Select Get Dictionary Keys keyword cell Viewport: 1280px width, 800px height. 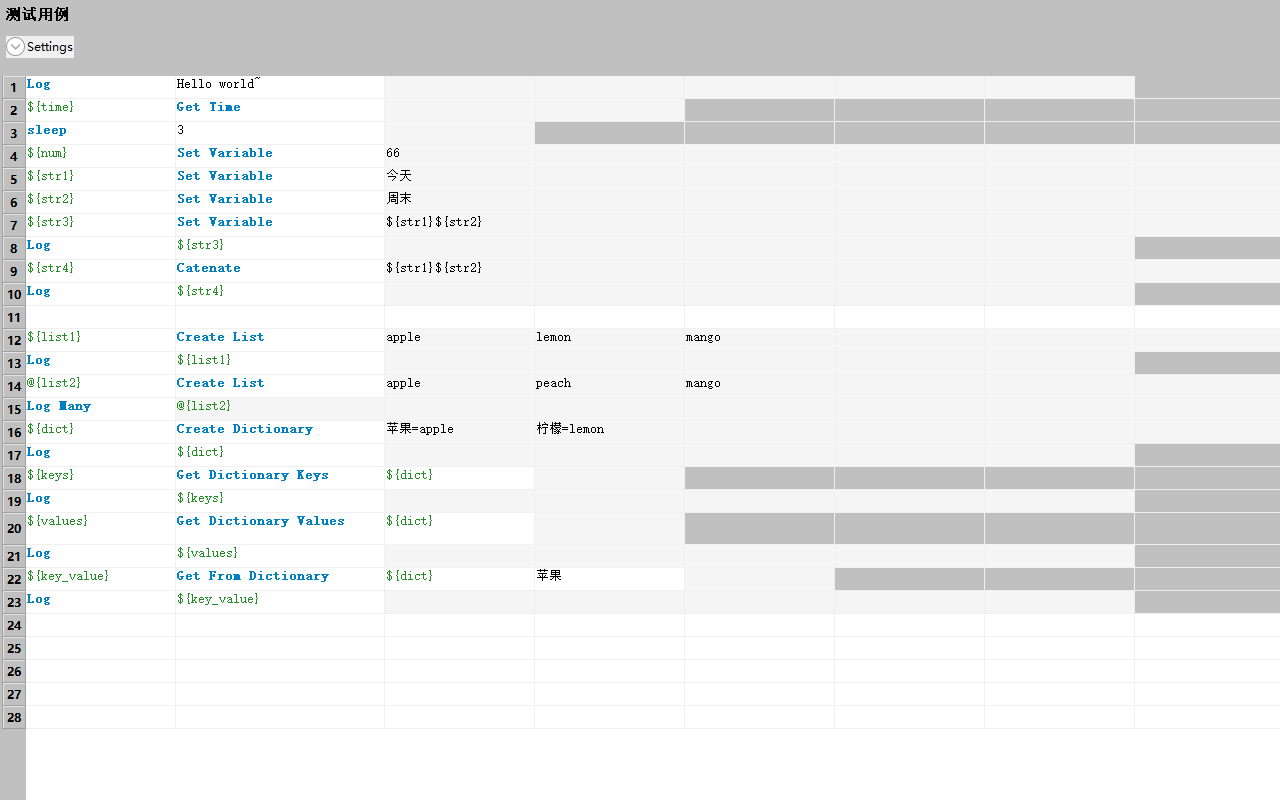point(280,478)
